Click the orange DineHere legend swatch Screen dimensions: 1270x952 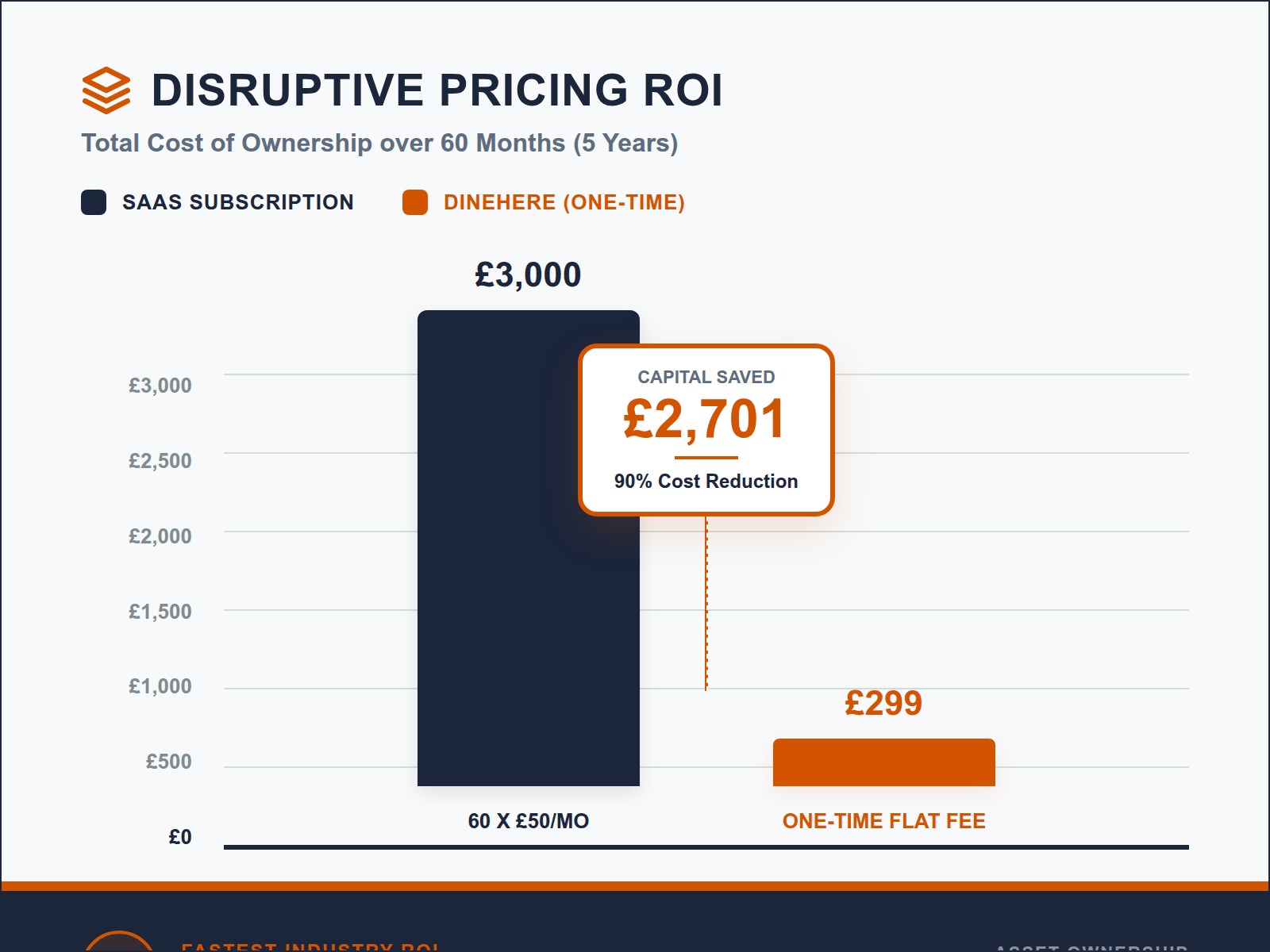click(x=415, y=202)
